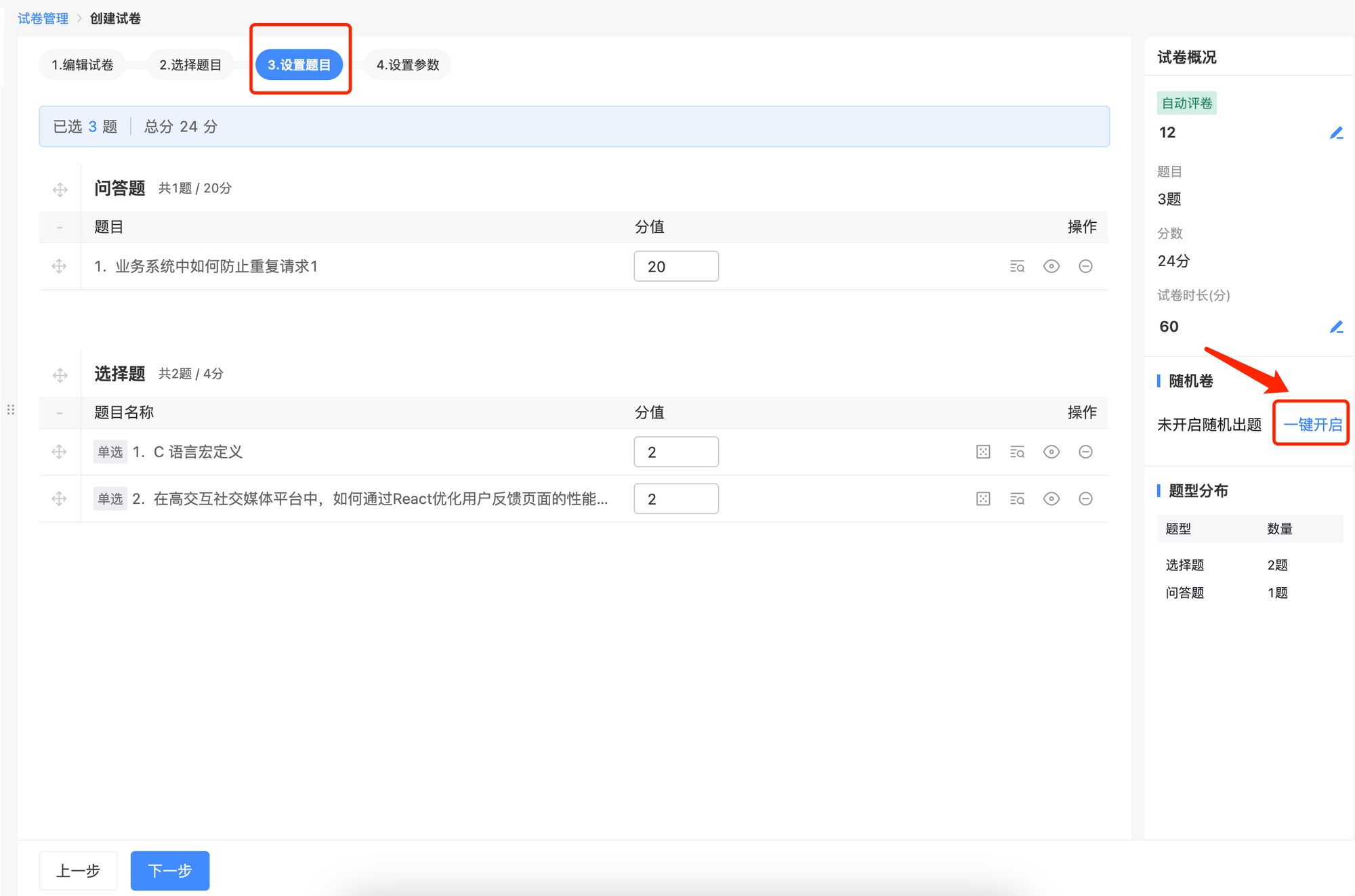
Task: Click drag handle beside 问答题 section
Action: click(x=60, y=189)
